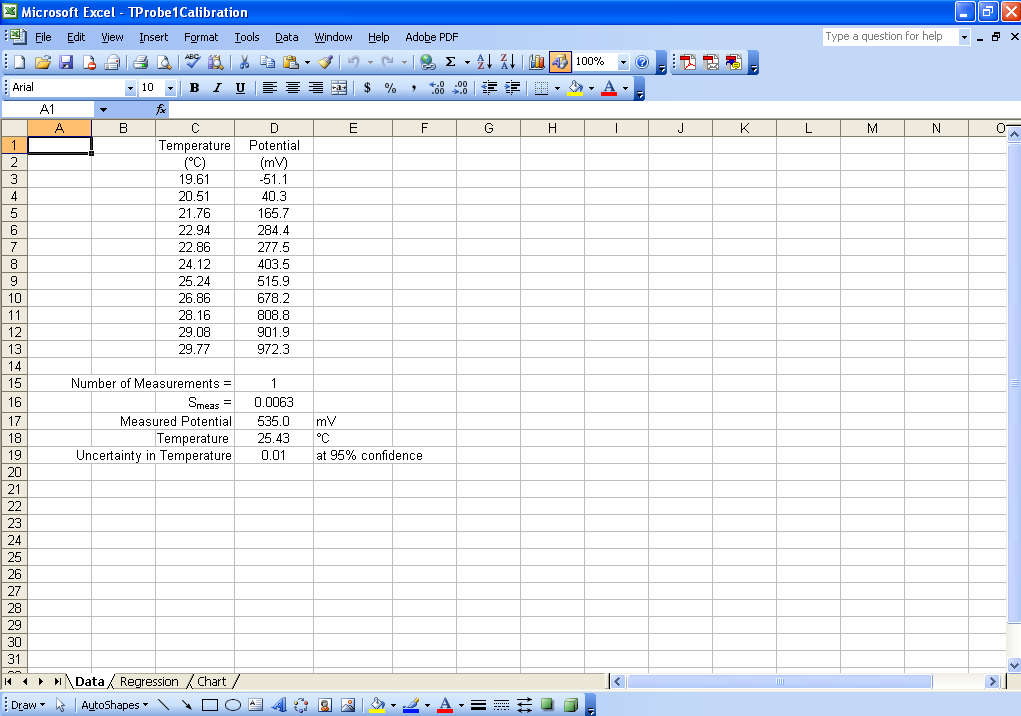Screen dimensions: 1021x716
Task: Select cell D17 showing 535.0
Action: click(274, 421)
